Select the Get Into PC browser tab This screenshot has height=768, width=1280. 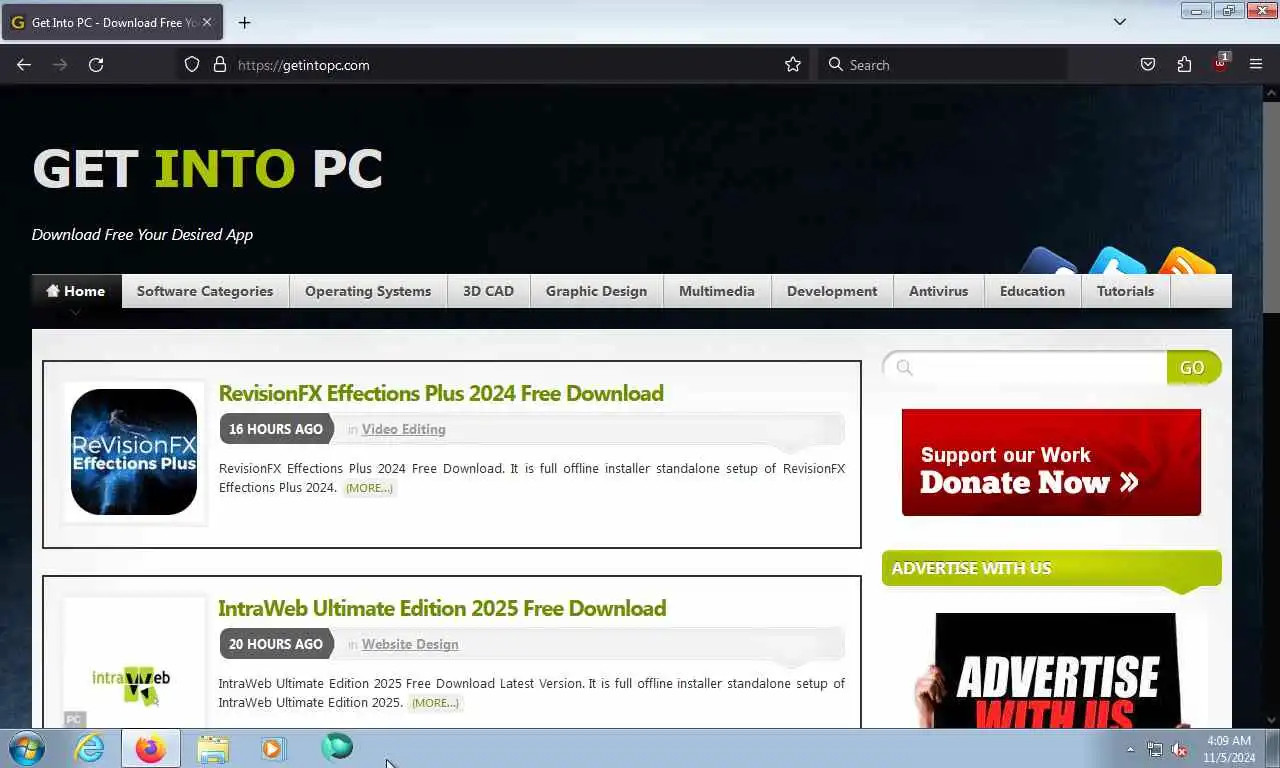(x=110, y=22)
